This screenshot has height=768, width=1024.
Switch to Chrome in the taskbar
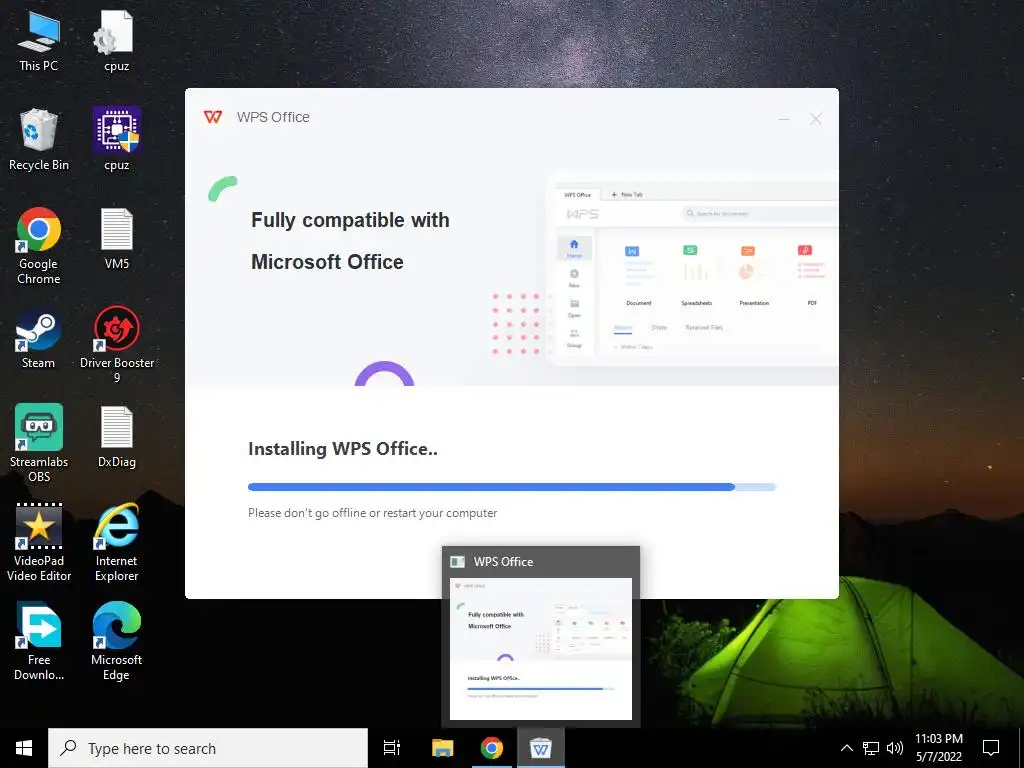tap(492, 748)
